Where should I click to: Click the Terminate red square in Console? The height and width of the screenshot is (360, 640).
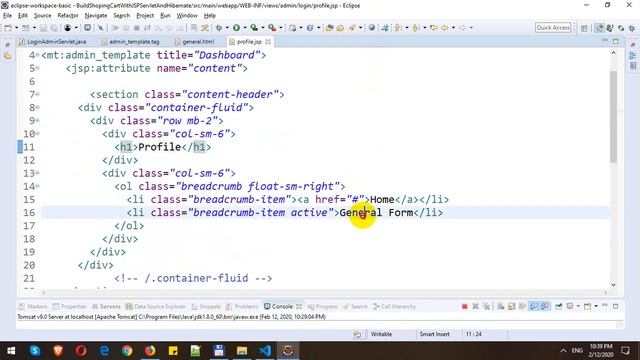pyautogui.click(x=465, y=306)
